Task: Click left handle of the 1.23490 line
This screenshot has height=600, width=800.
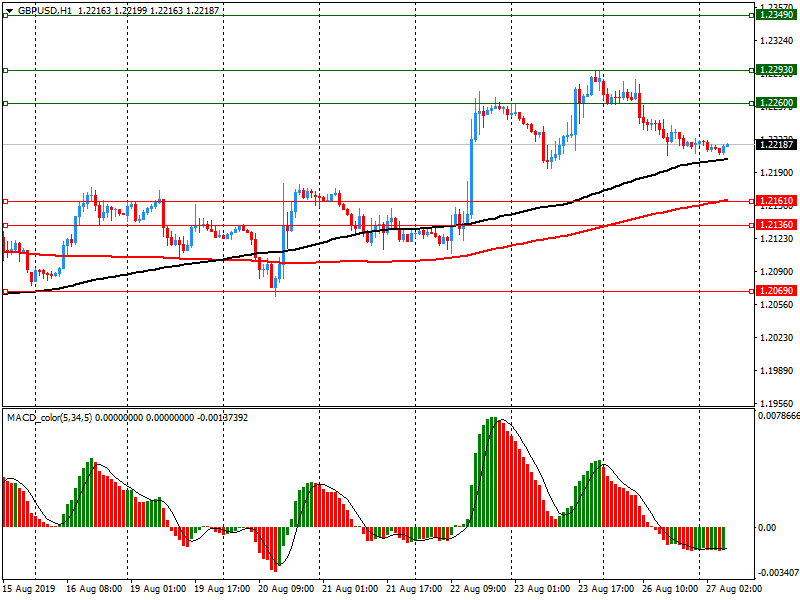Action: pos(6,16)
